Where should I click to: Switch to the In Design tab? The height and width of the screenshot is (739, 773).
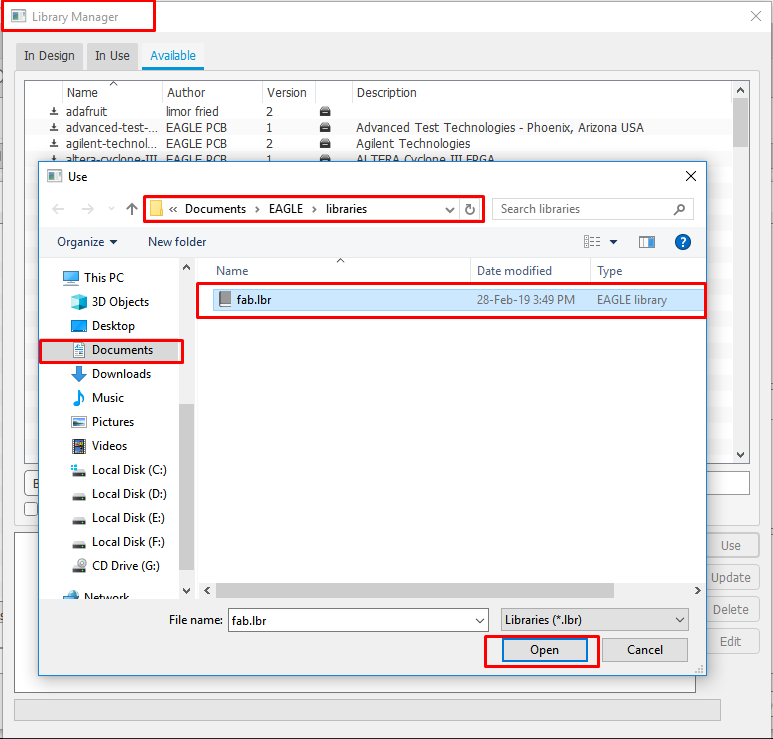point(49,56)
